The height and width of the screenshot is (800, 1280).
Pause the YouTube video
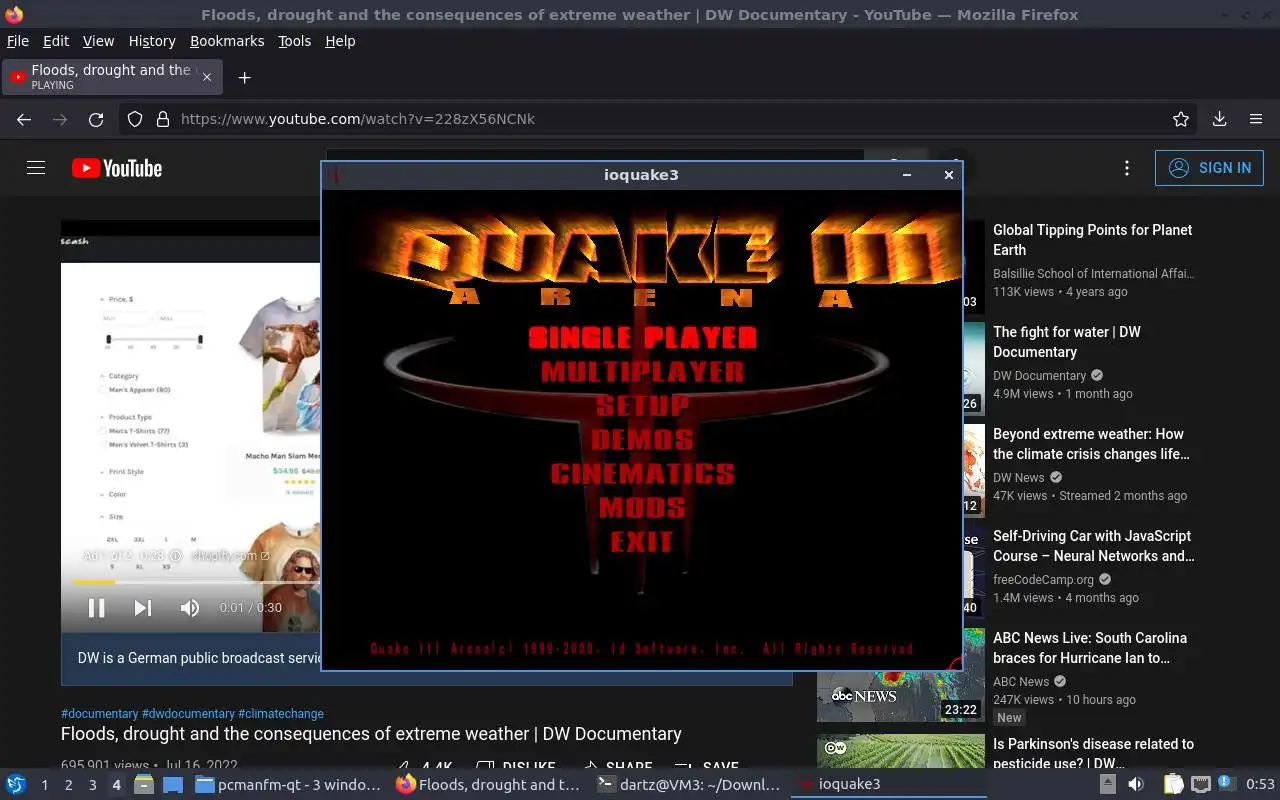pyautogui.click(x=96, y=607)
